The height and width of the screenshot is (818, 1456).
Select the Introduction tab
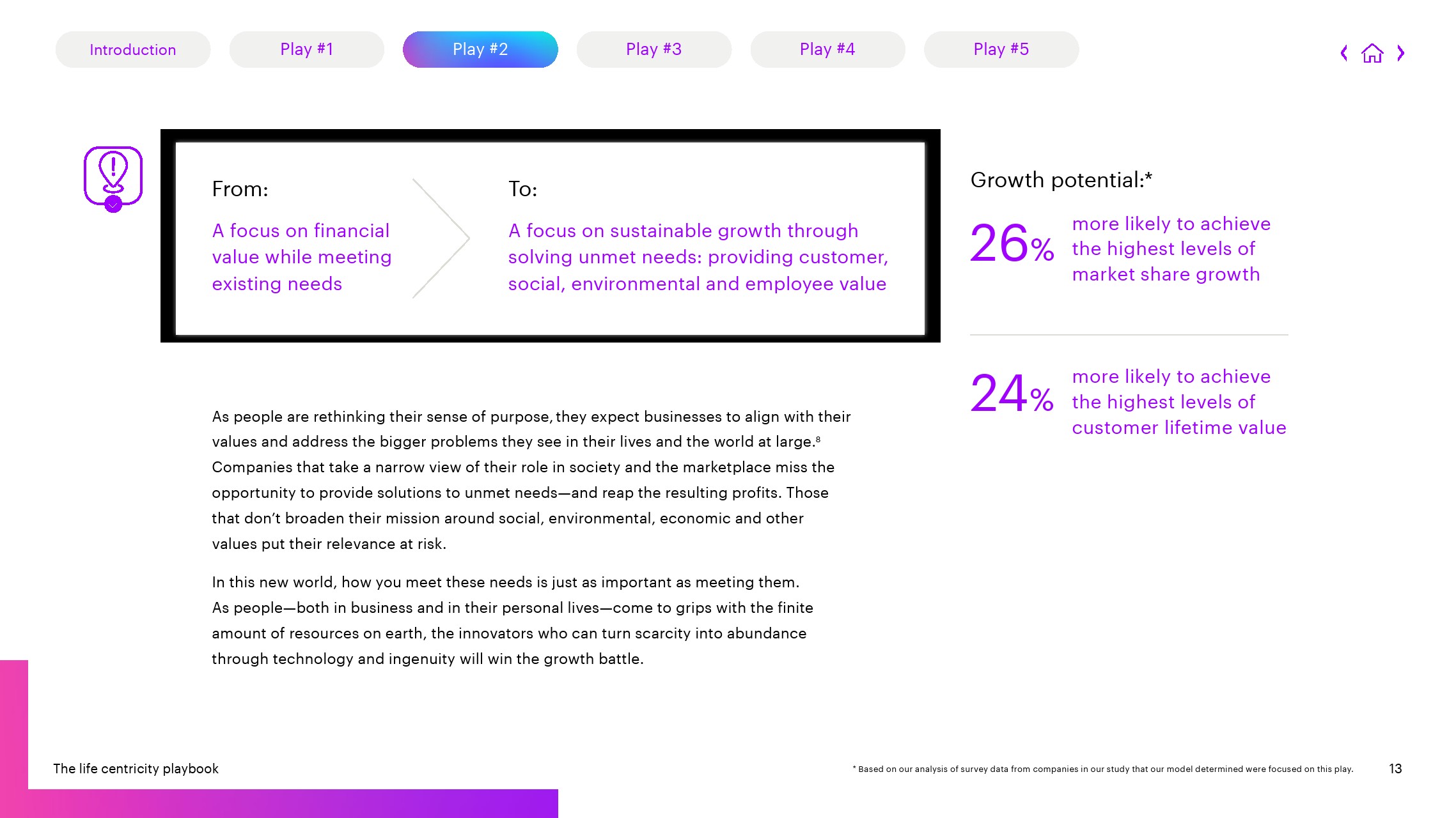coord(132,49)
